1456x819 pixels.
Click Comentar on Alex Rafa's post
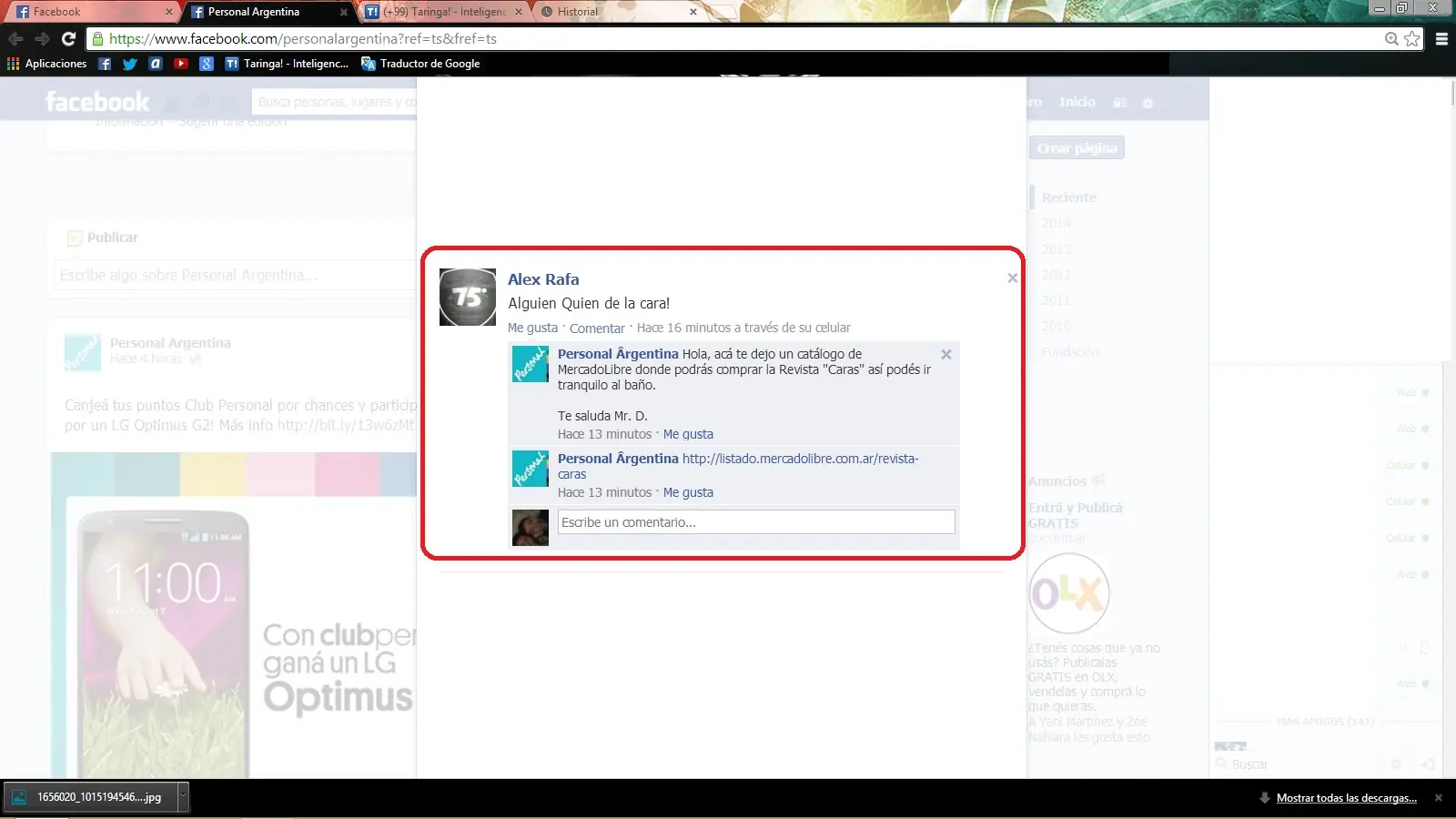pos(597,329)
